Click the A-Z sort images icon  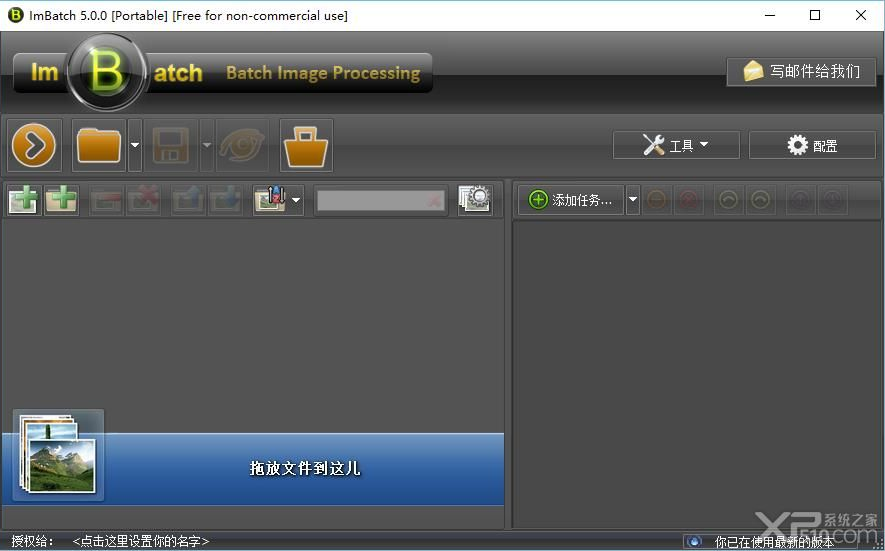coord(271,200)
